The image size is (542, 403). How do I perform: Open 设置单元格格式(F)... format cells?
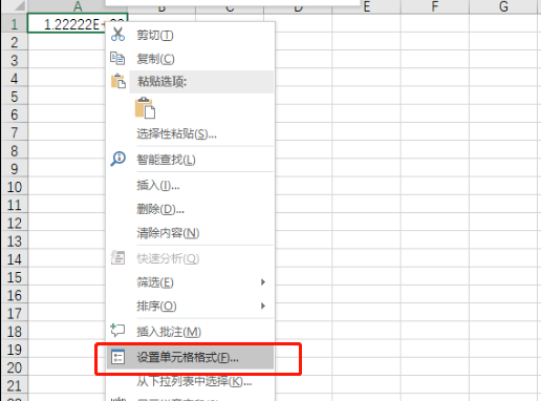click(x=190, y=357)
